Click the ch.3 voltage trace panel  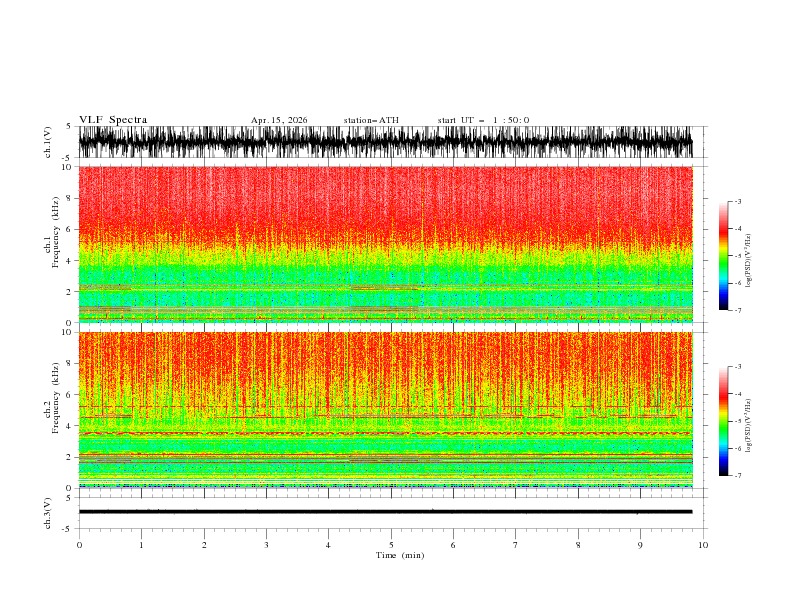coord(385,513)
